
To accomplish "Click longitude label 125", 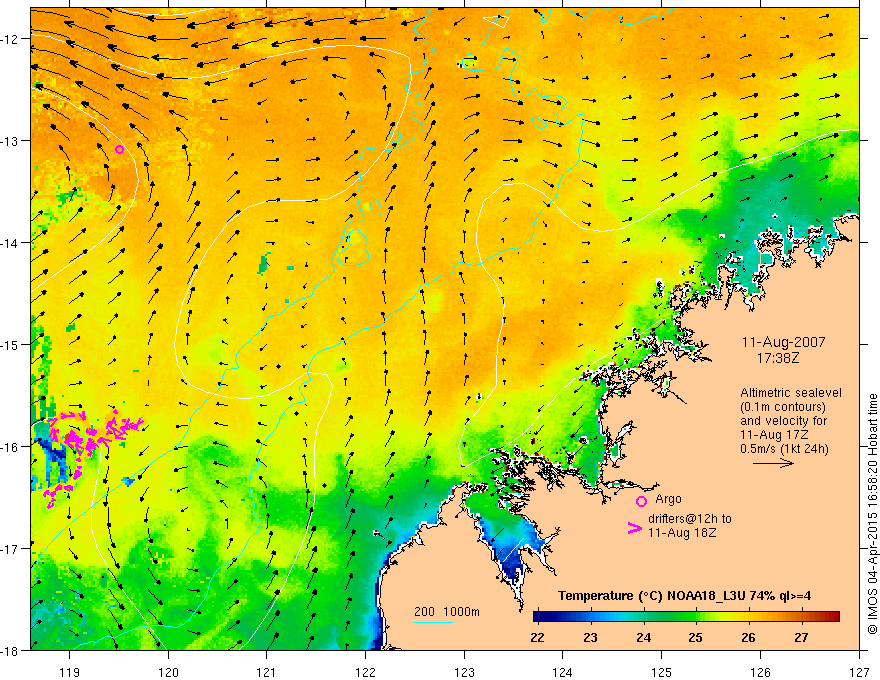I will [x=662, y=672].
